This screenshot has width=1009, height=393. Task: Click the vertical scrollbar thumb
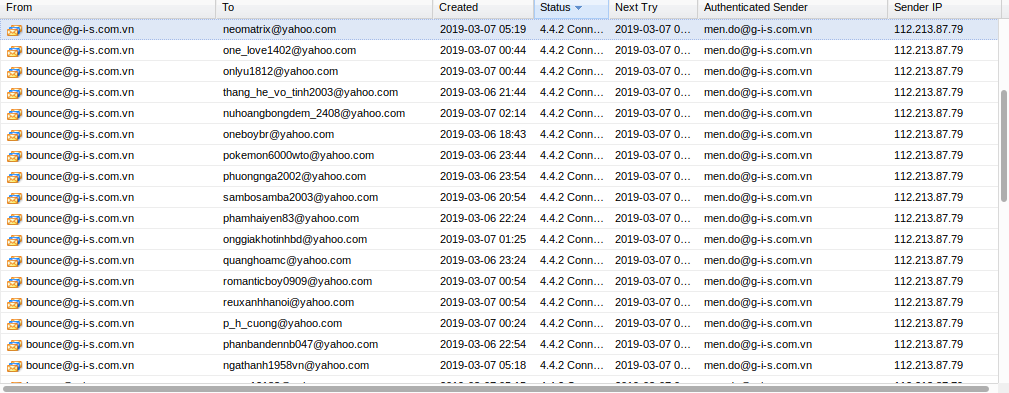pos(1004,145)
